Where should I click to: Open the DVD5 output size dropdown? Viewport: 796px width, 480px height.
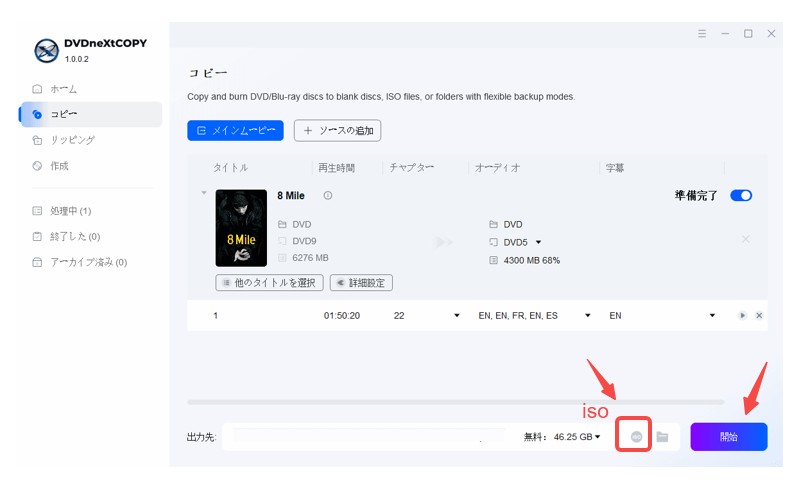pyautogui.click(x=539, y=242)
